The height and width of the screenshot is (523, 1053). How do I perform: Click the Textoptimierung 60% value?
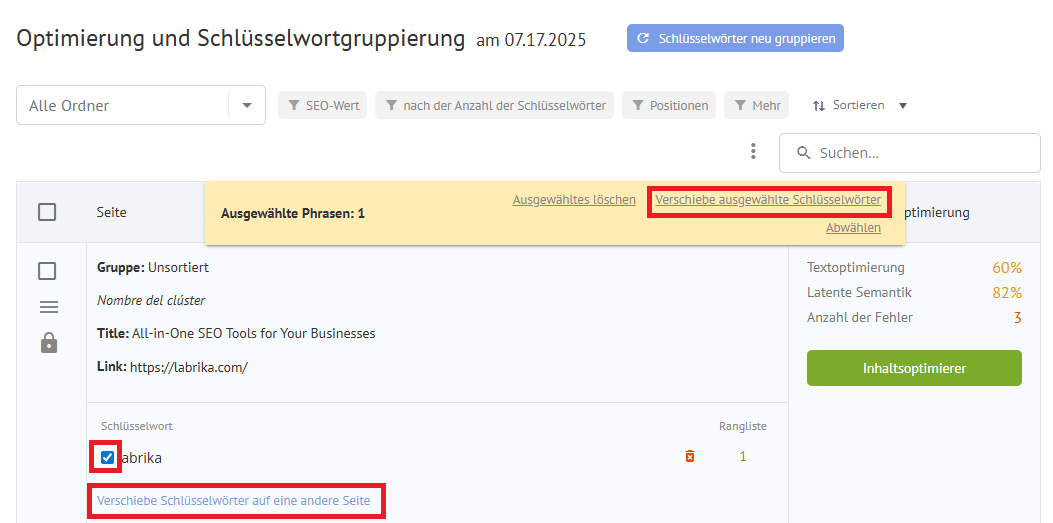1007,269
